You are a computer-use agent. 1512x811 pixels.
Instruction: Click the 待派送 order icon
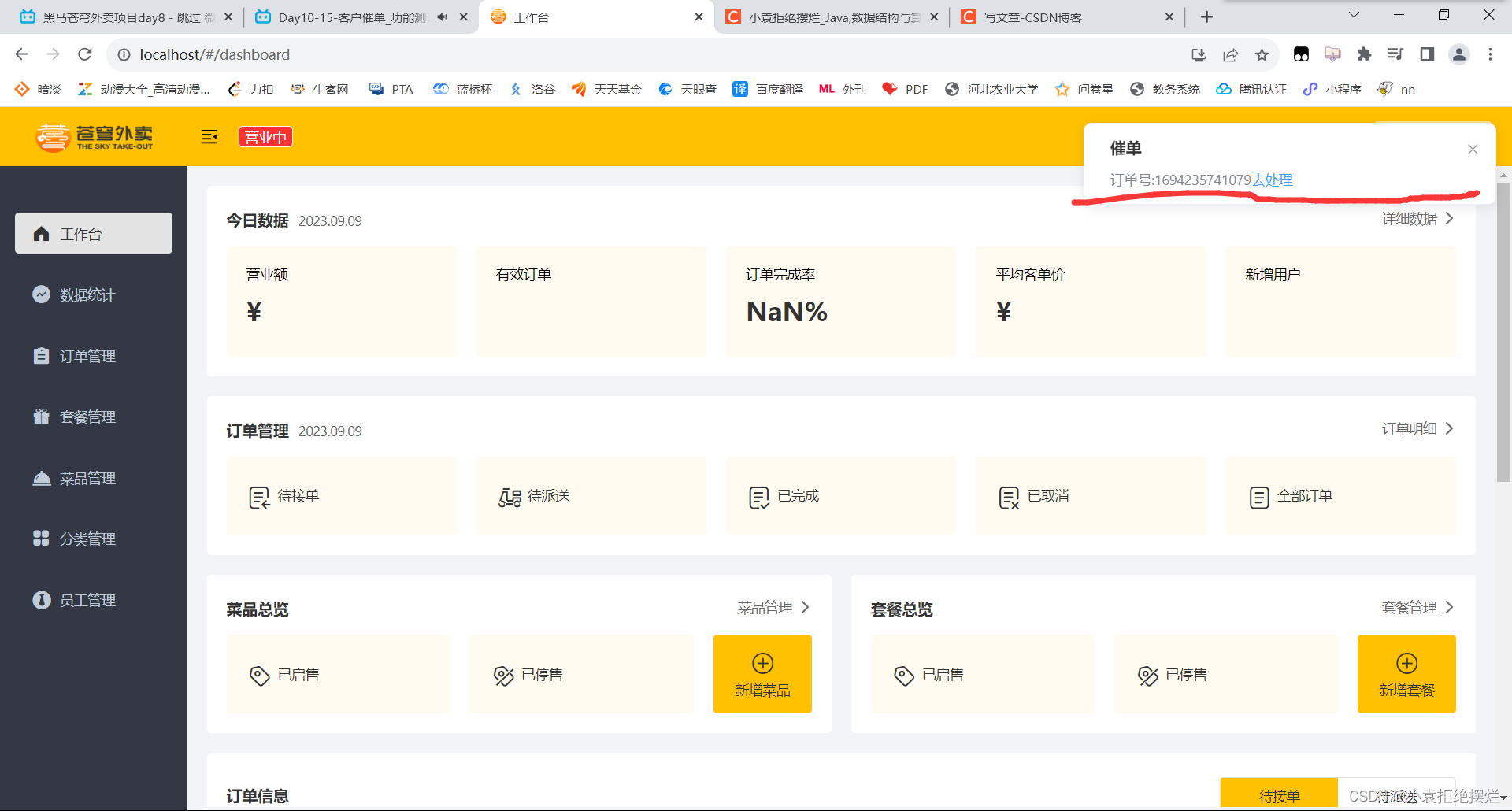(x=509, y=496)
